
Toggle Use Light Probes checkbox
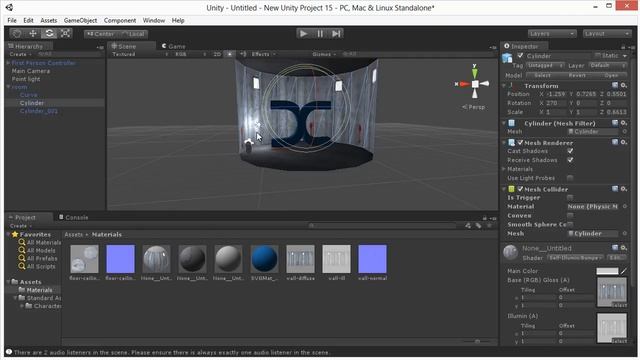[570, 178]
